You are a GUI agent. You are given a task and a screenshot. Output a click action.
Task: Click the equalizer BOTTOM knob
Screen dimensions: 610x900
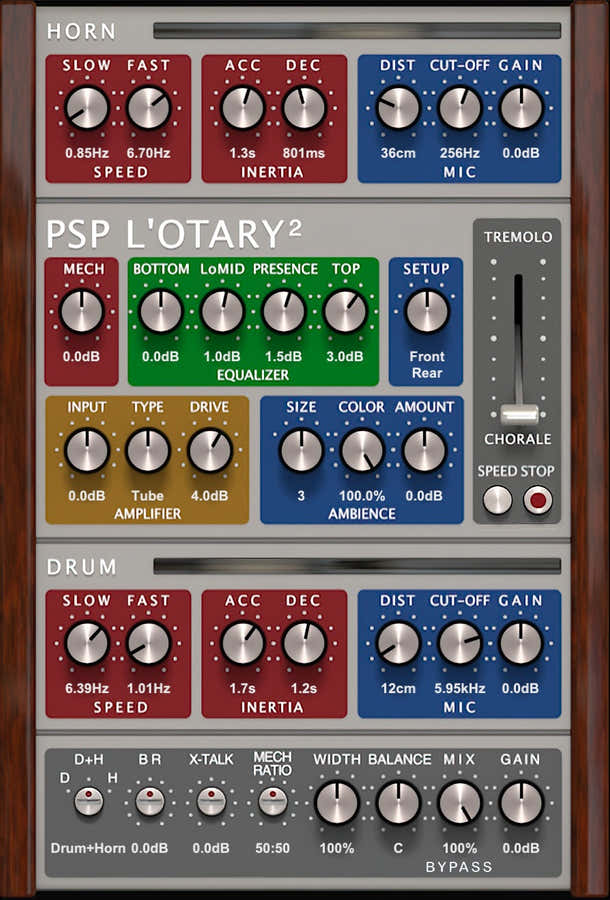pyautogui.click(x=161, y=311)
